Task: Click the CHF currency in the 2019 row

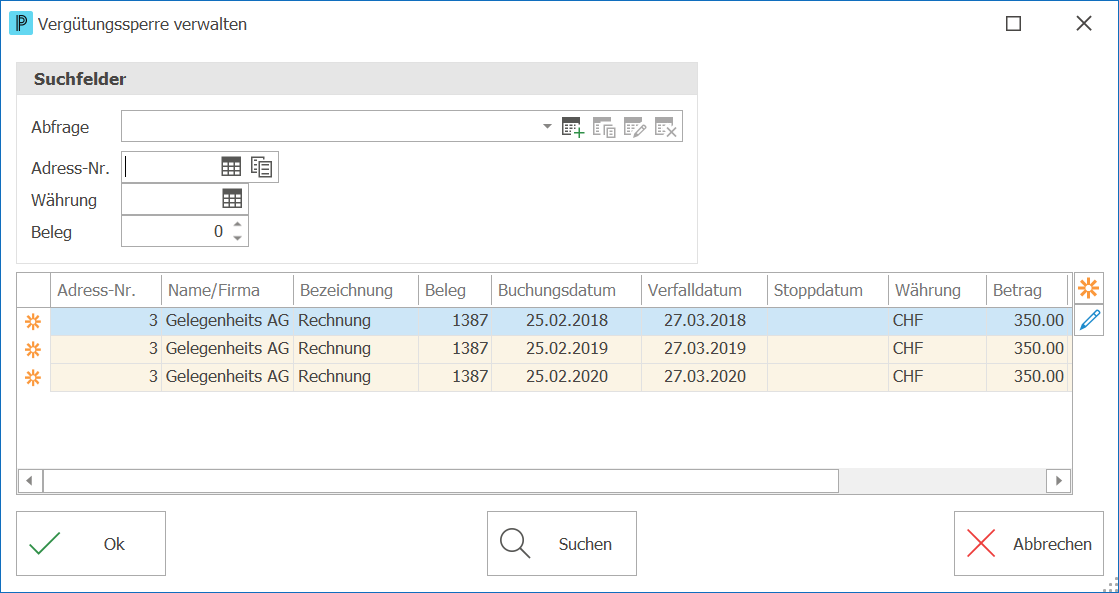Action: [x=937, y=349]
